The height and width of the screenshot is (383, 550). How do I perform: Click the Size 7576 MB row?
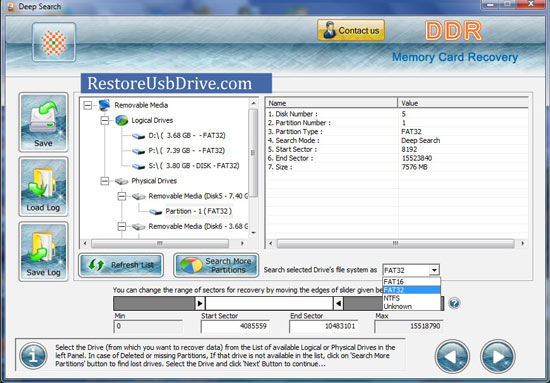397,167
